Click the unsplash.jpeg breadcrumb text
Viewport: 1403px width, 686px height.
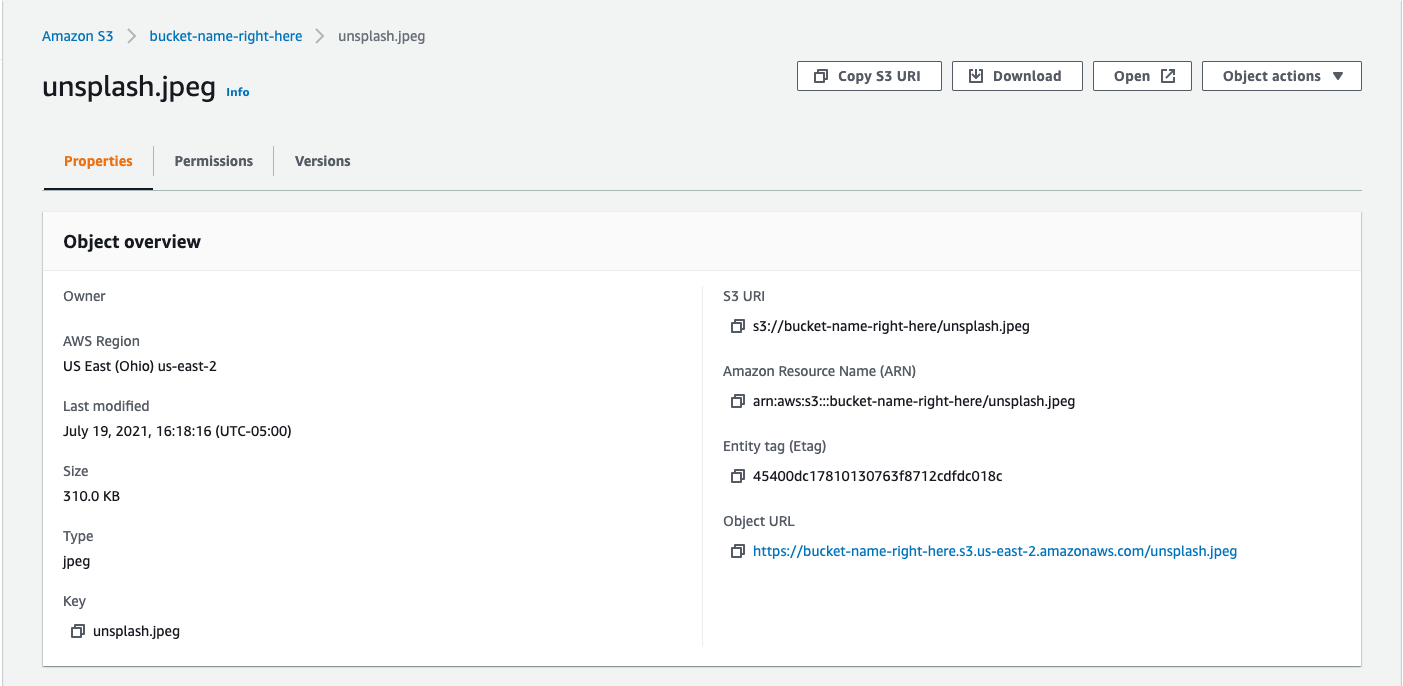[382, 36]
